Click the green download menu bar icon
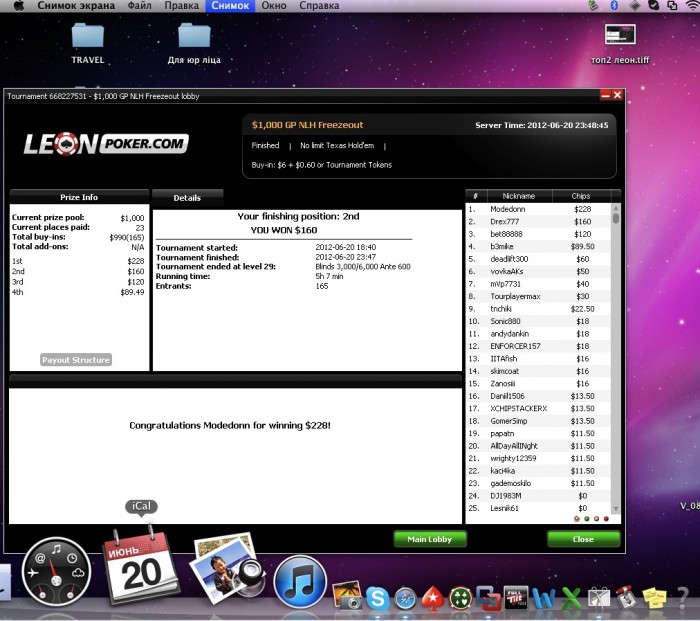 click(x=593, y=5)
